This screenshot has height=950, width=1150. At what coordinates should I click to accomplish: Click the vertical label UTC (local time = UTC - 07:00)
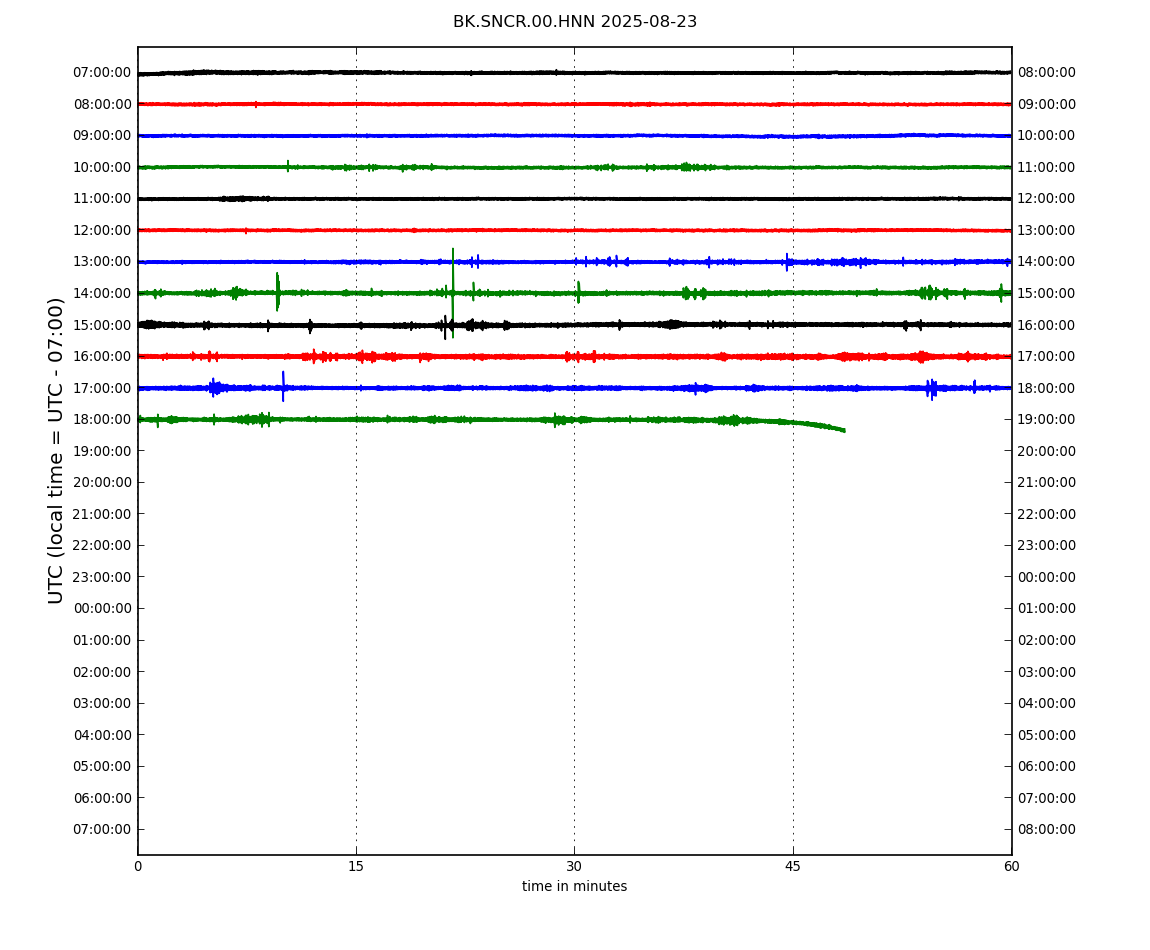[x=56, y=450]
